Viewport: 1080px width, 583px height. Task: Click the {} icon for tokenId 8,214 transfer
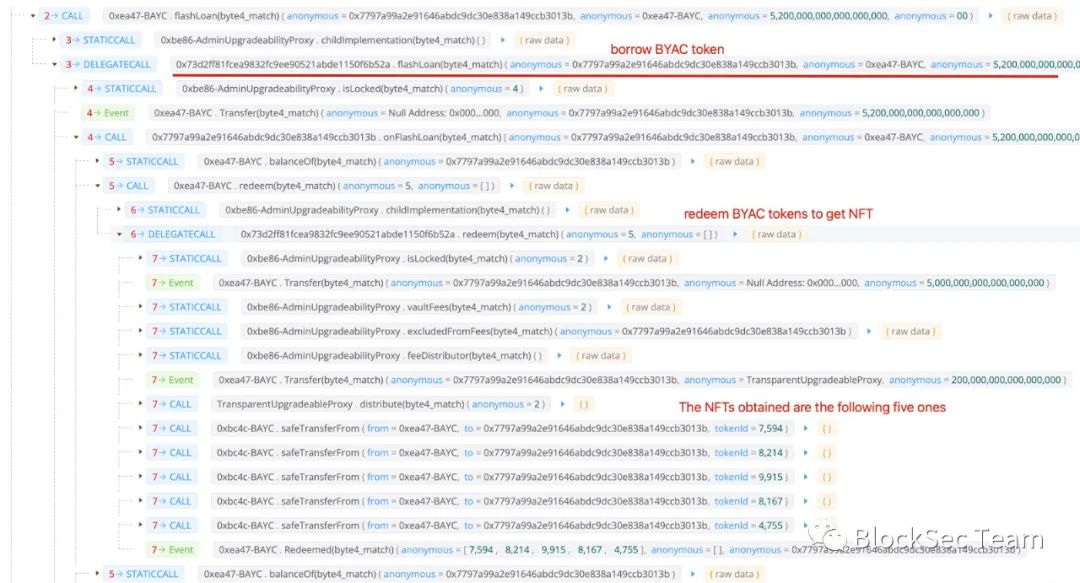click(x=827, y=452)
